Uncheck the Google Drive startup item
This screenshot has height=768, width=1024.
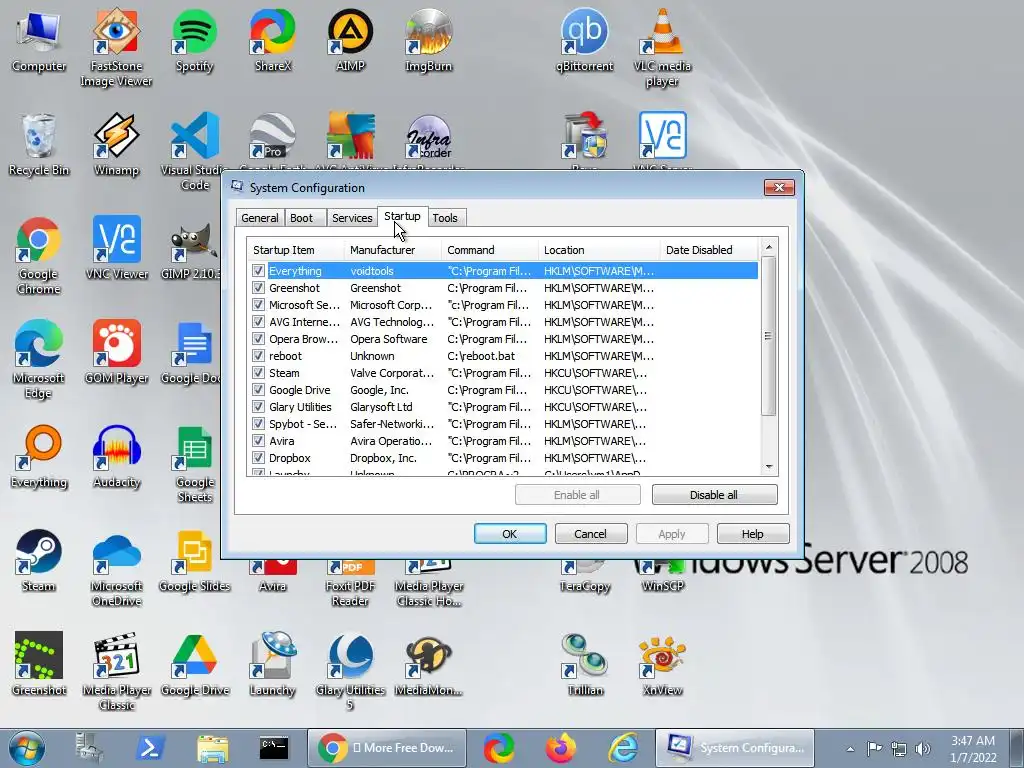coord(259,389)
